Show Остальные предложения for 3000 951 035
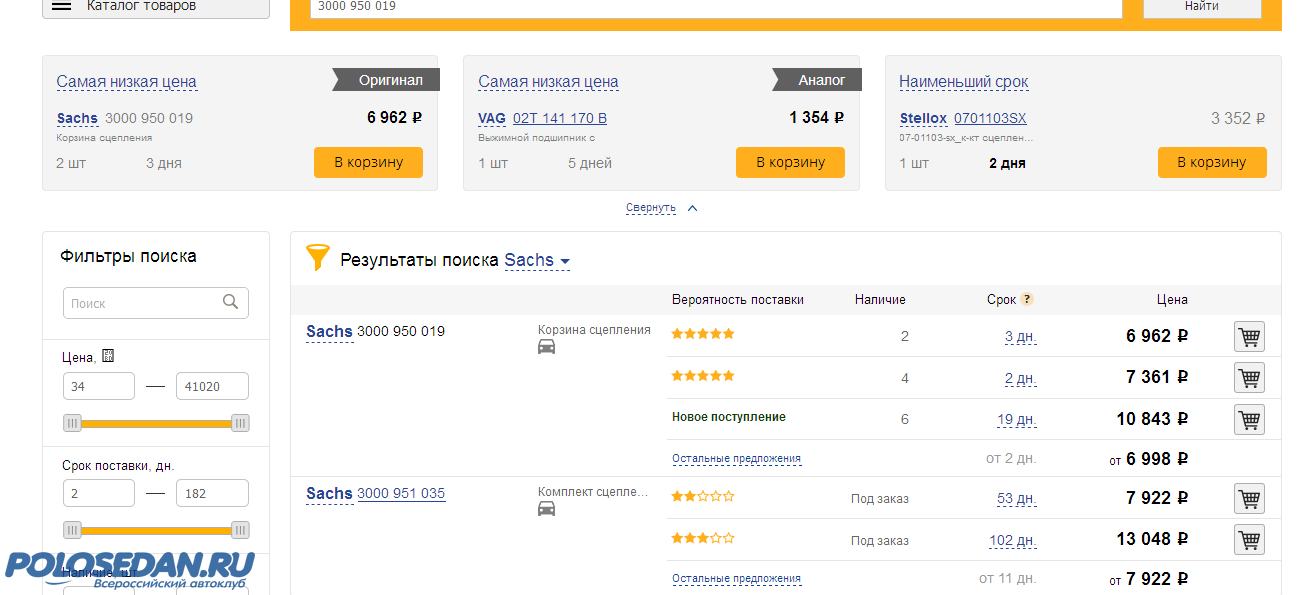This screenshot has width=1308, height=595. click(736, 579)
